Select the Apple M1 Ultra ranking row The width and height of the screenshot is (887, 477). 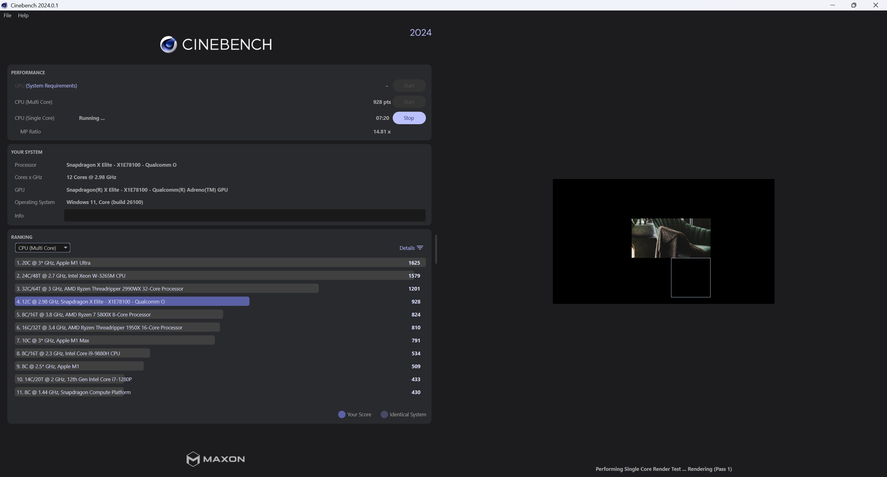[x=220, y=263]
